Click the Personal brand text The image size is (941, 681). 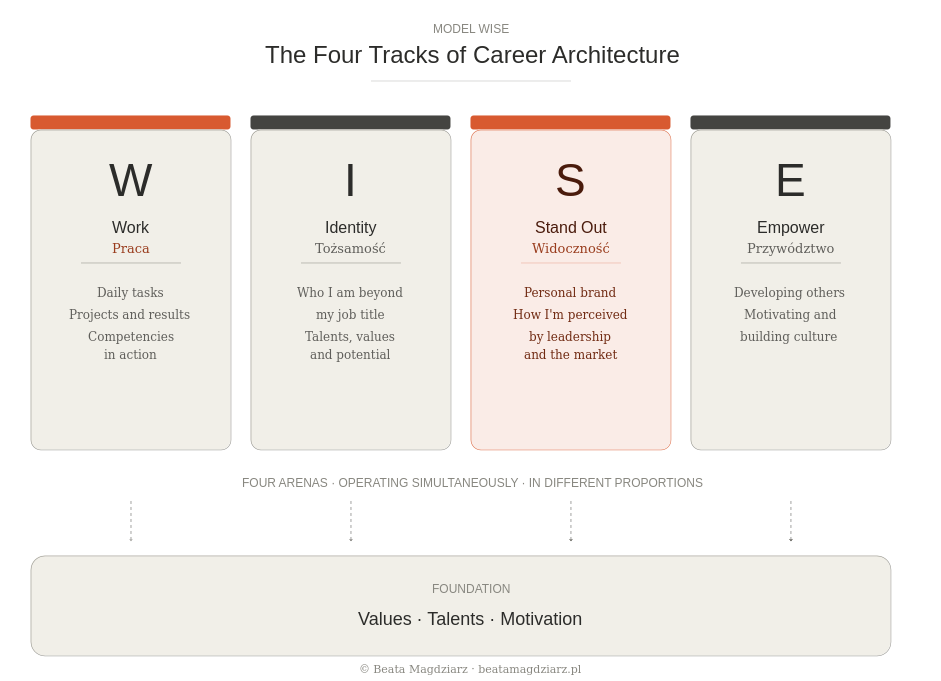pos(570,292)
